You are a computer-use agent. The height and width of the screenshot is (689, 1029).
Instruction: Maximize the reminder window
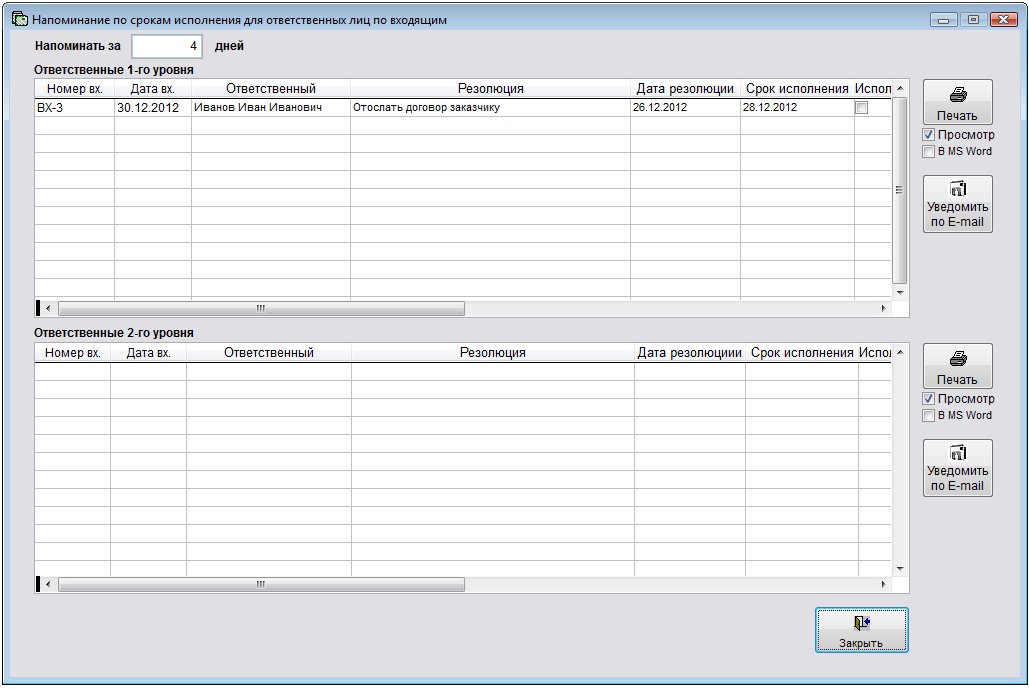[x=973, y=20]
